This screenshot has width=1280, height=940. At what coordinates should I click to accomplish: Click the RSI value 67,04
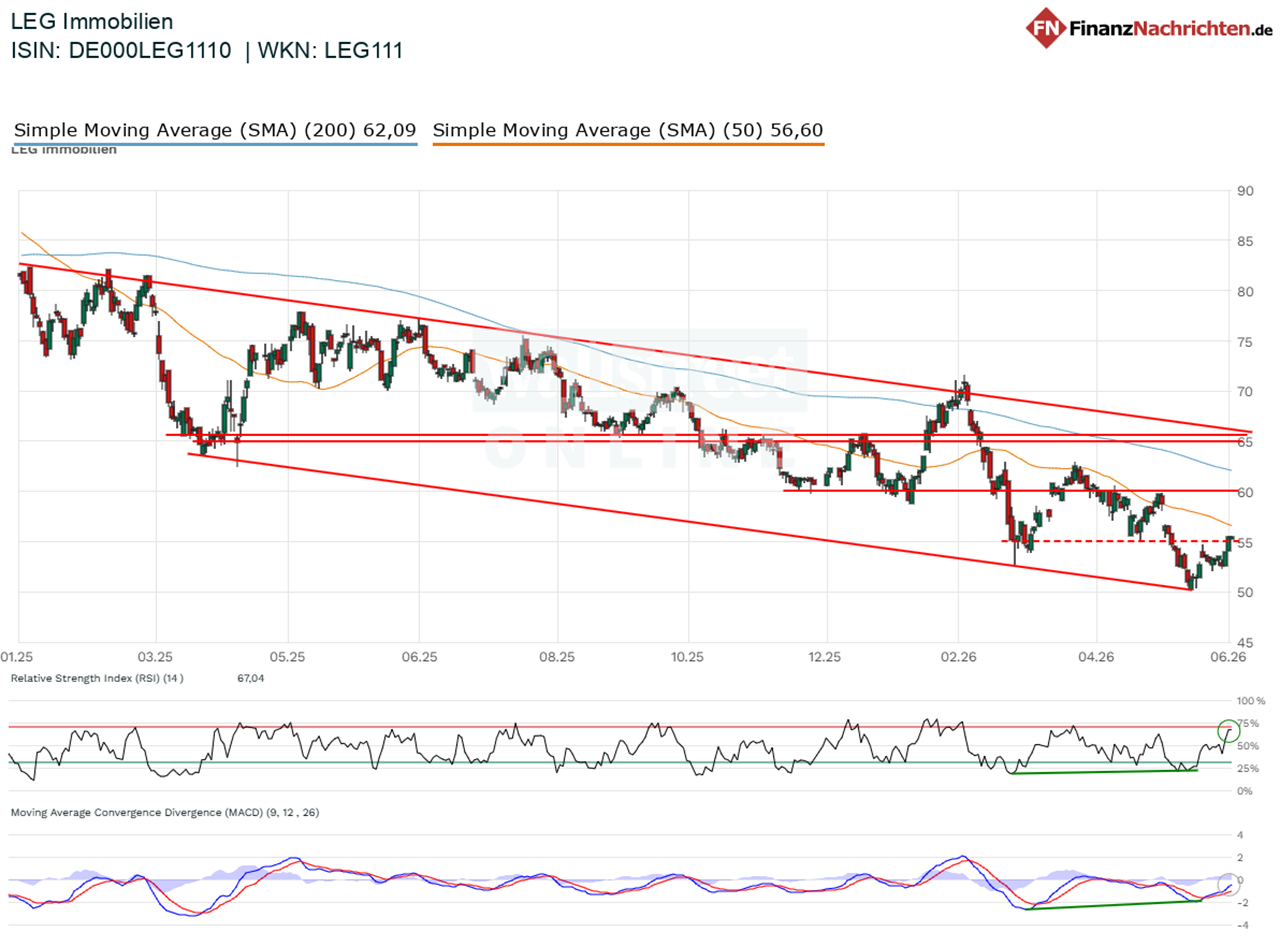coord(249,678)
